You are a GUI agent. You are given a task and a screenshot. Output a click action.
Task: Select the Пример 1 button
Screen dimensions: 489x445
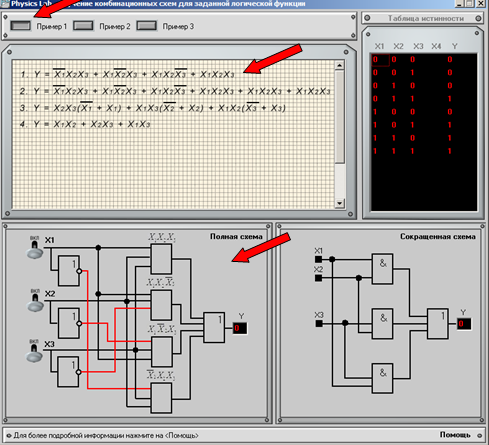point(21,26)
